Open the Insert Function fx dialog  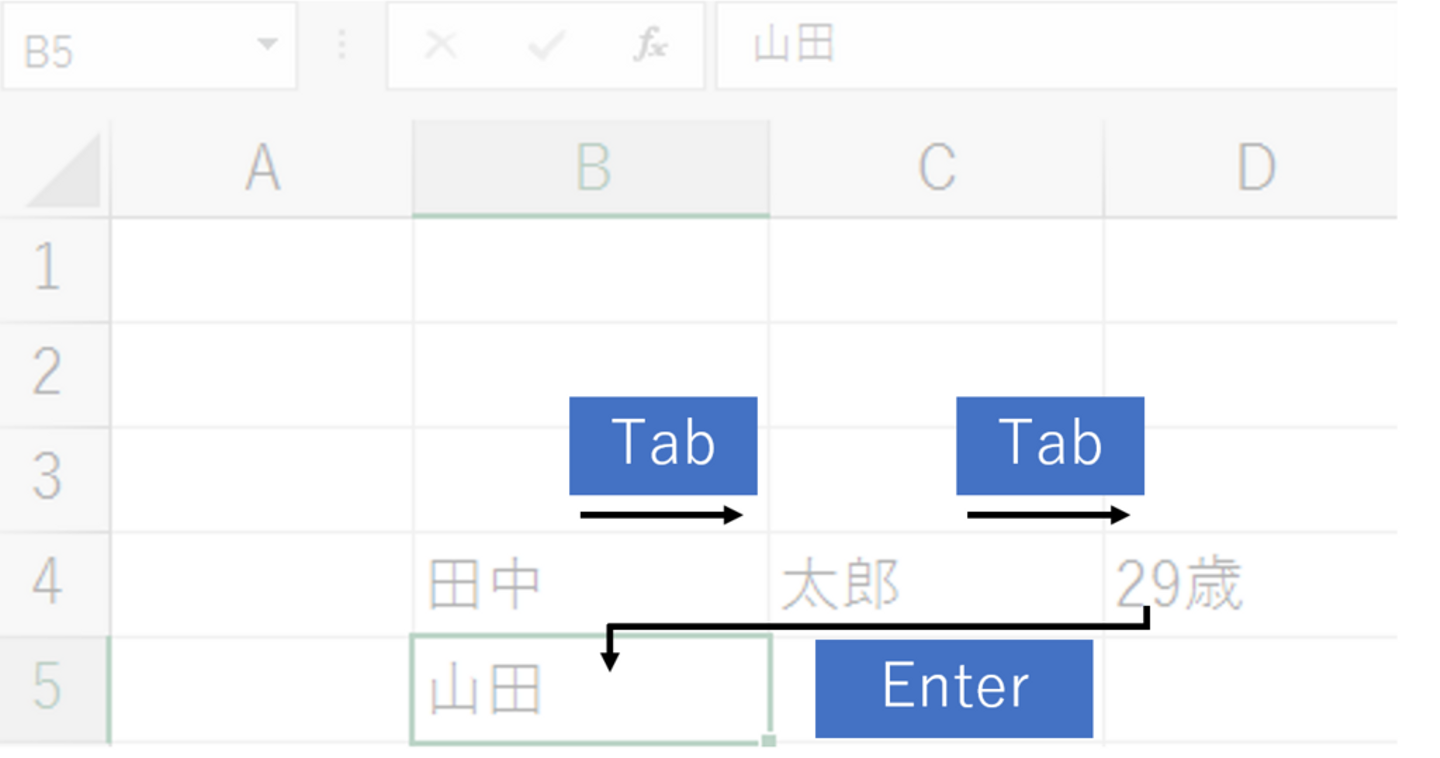(x=650, y=46)
